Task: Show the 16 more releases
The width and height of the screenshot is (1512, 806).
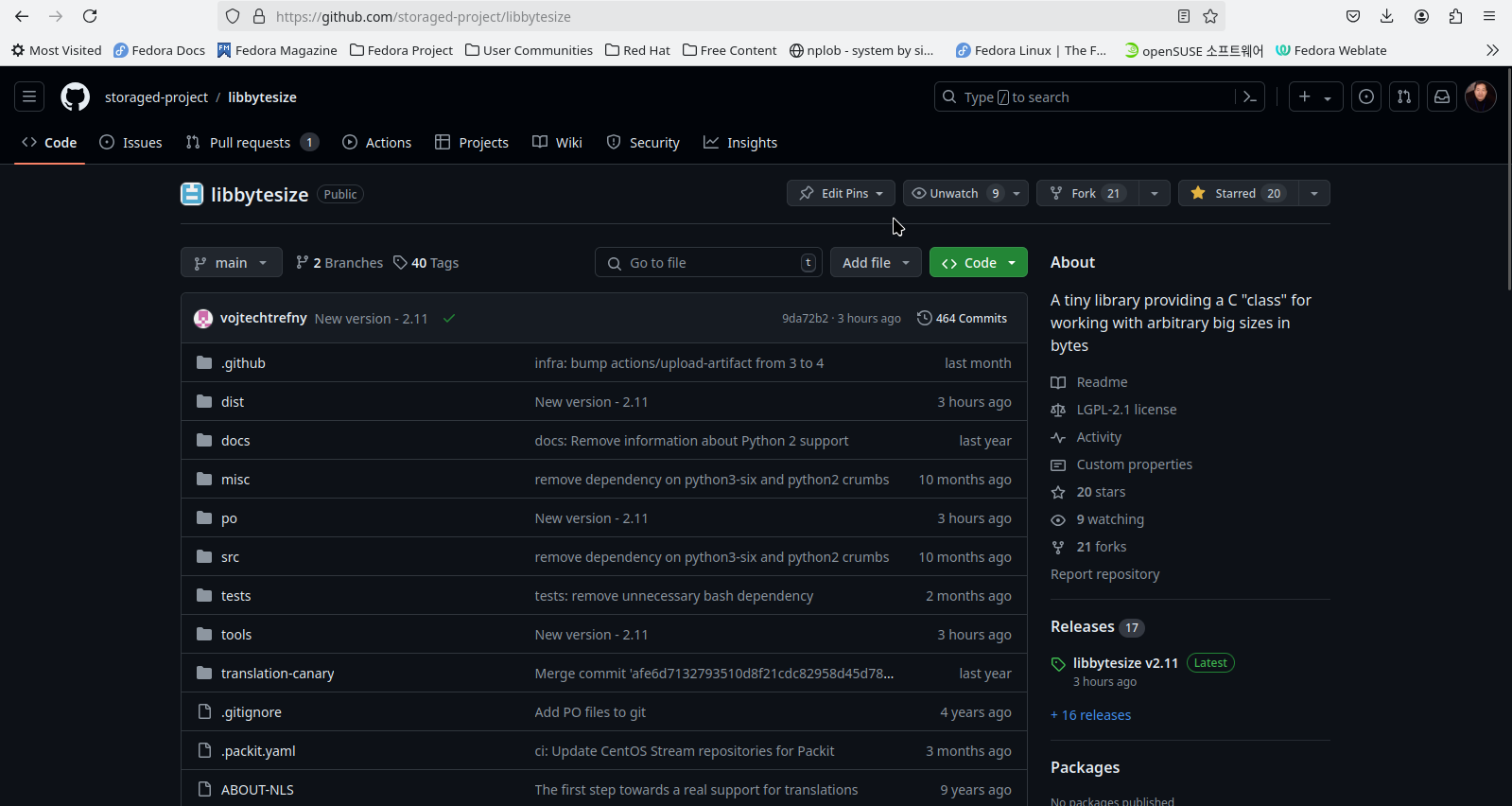Action: (1091, 715)
